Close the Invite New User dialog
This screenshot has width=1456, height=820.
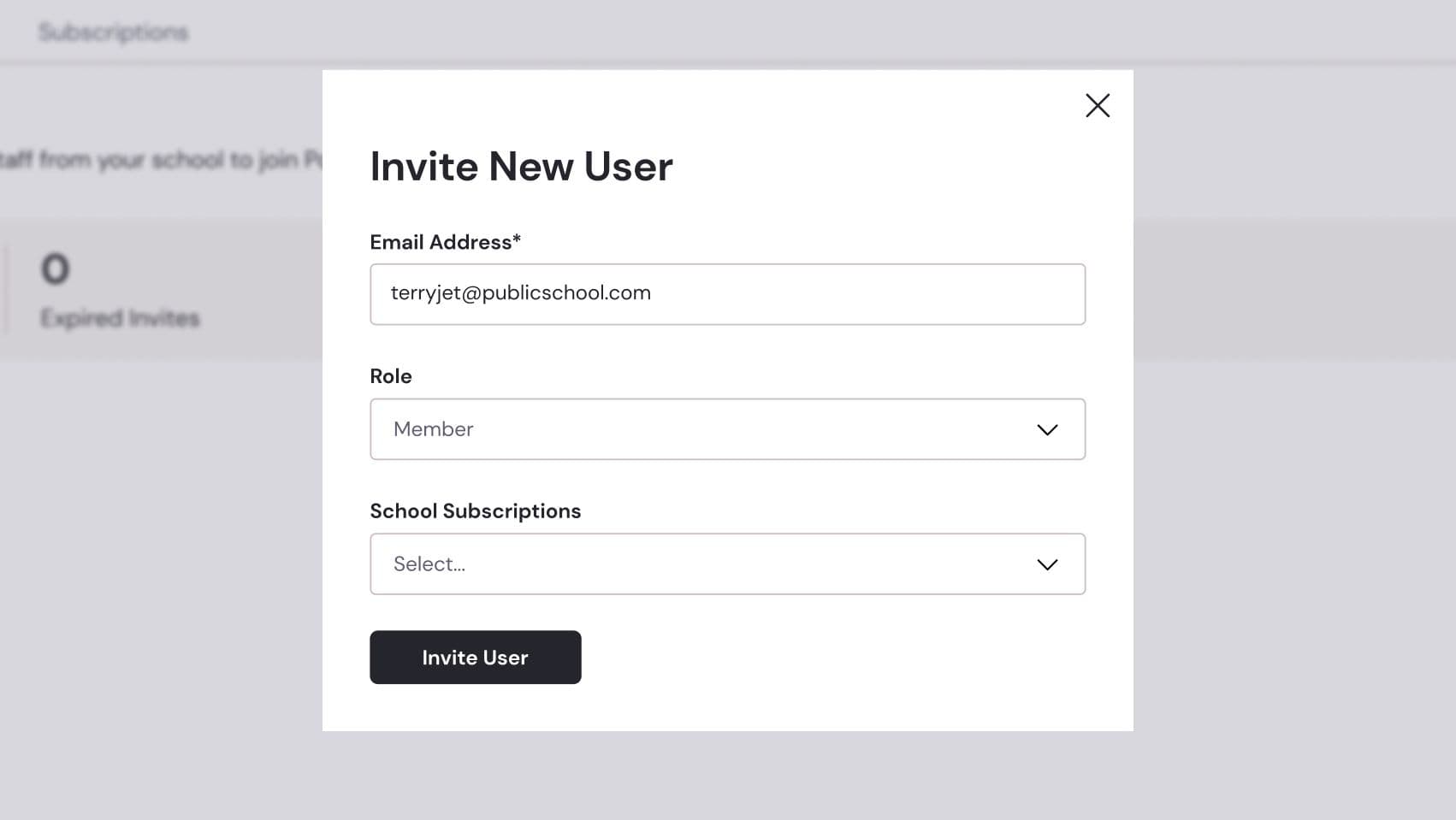tap(1098, 105)
